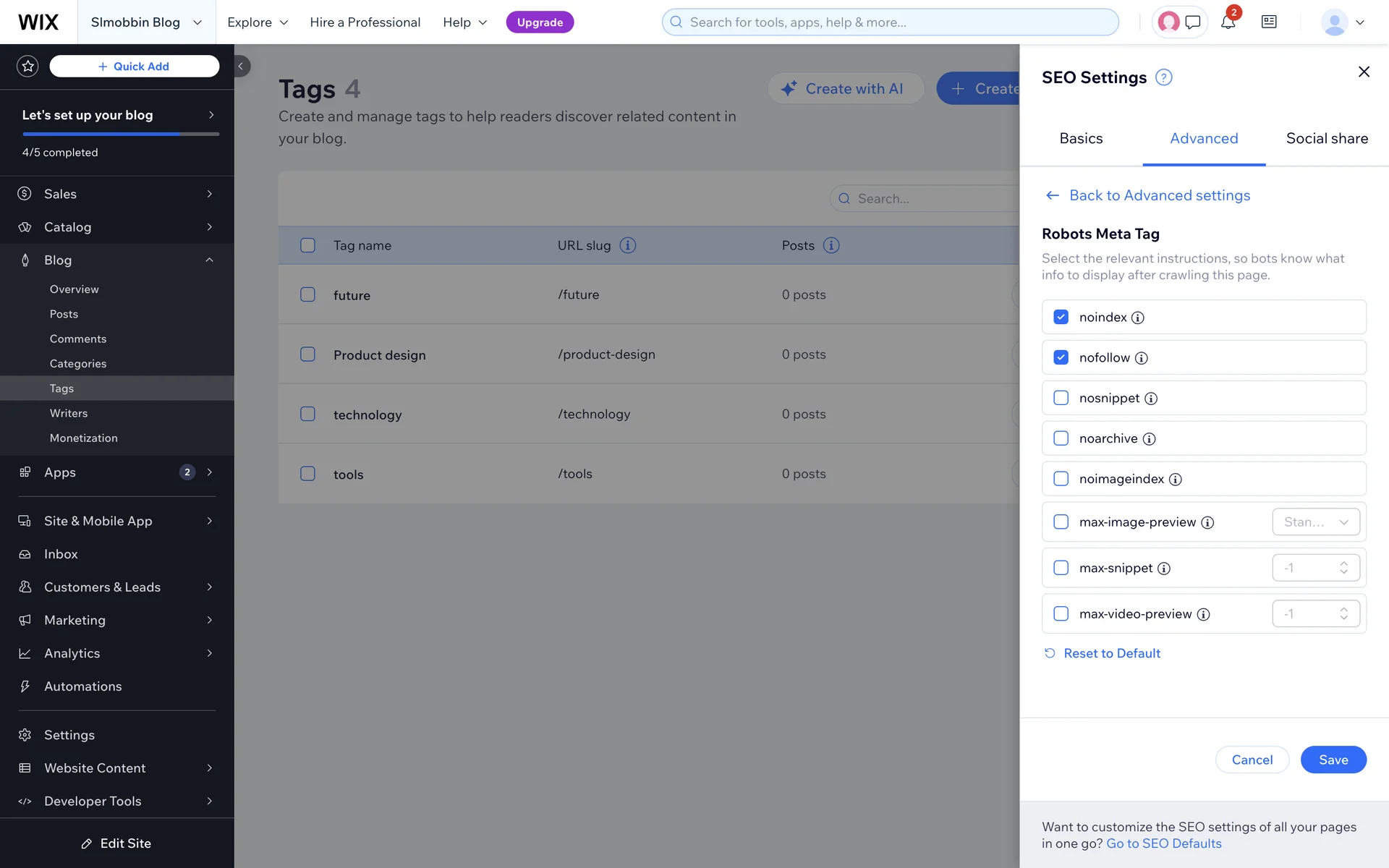Screen dimensions: 1389x868
Task: Open the max-image-preview Standard dropdown
Action: (x=1315, y=522)
